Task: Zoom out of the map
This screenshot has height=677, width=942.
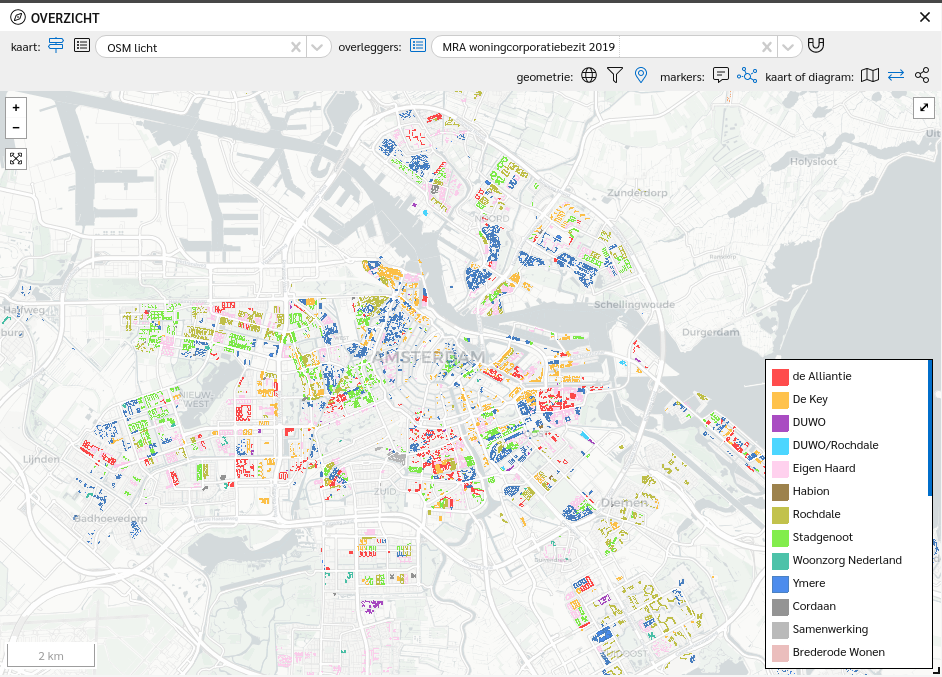Action: click(16, 127)
